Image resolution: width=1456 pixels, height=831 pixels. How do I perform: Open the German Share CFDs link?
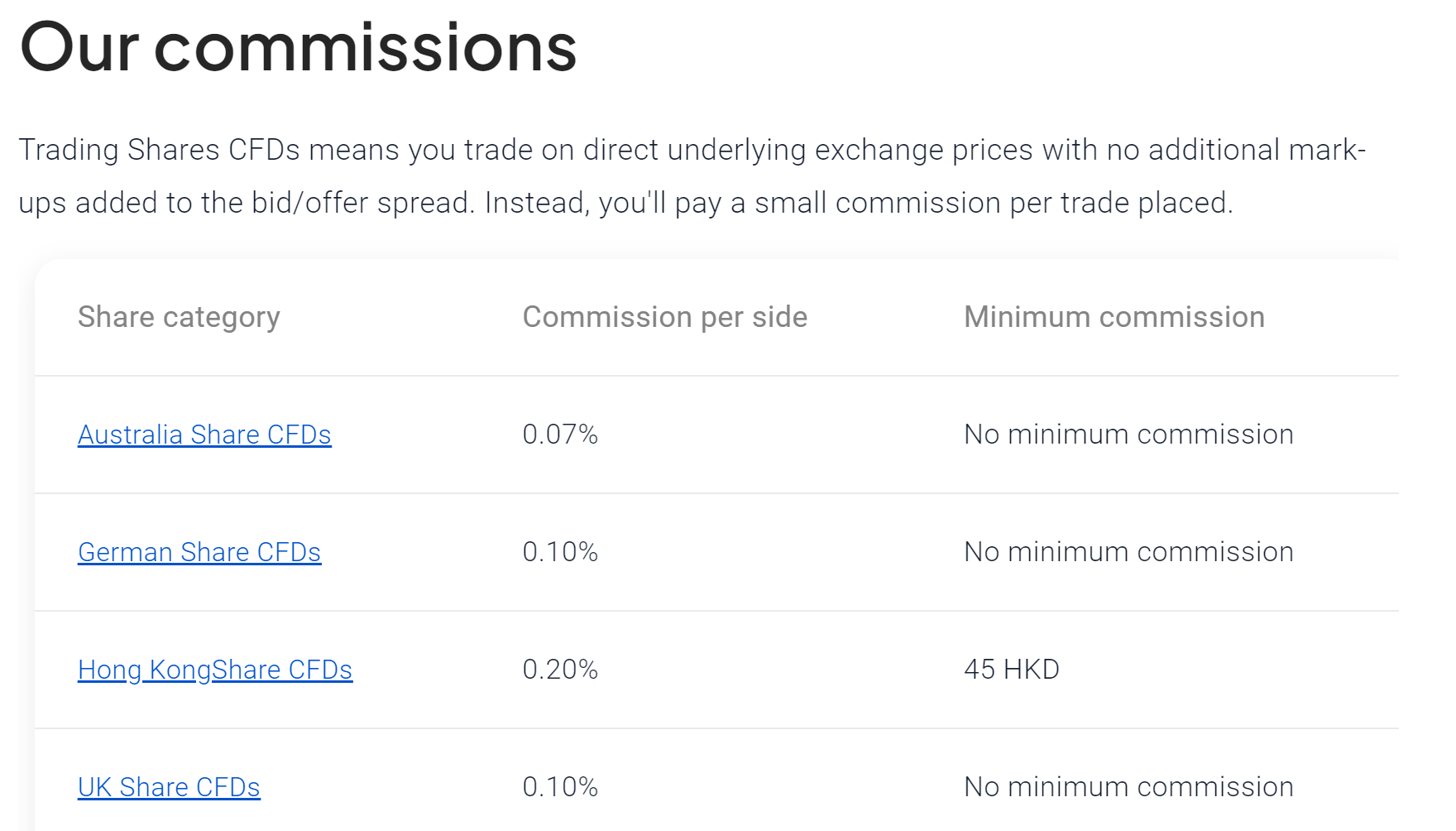(x=199, y=552)
